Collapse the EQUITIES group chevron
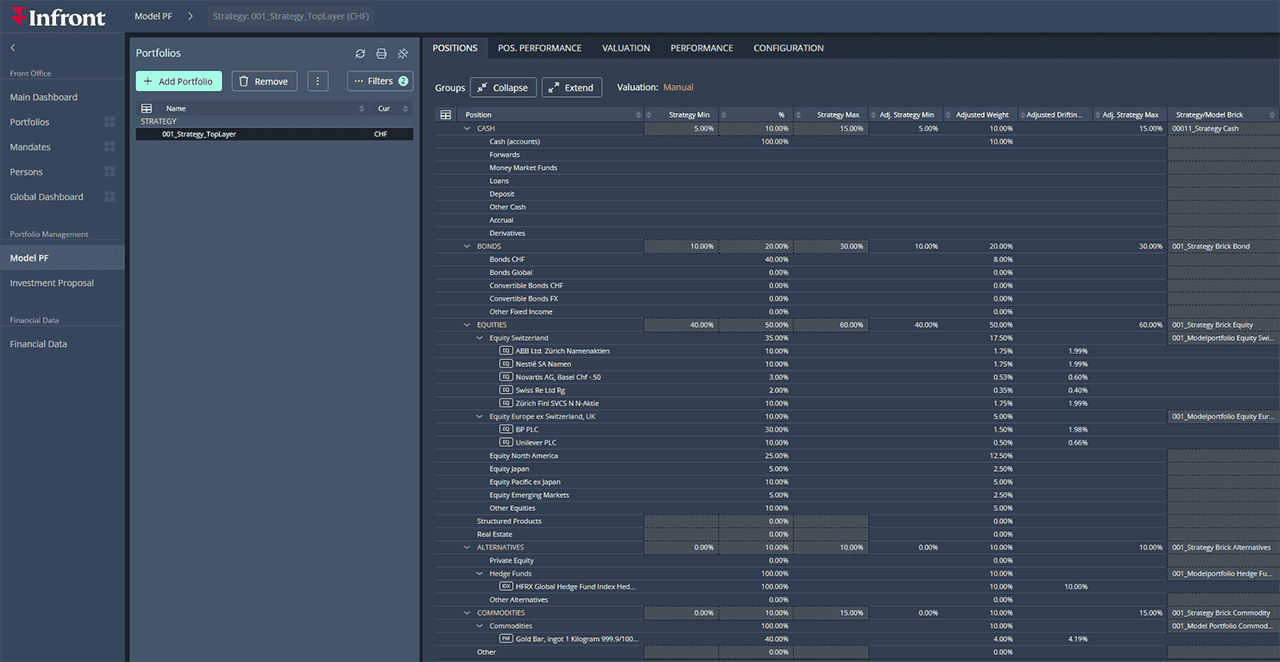 pyautogui.click(x=467, y=325)
